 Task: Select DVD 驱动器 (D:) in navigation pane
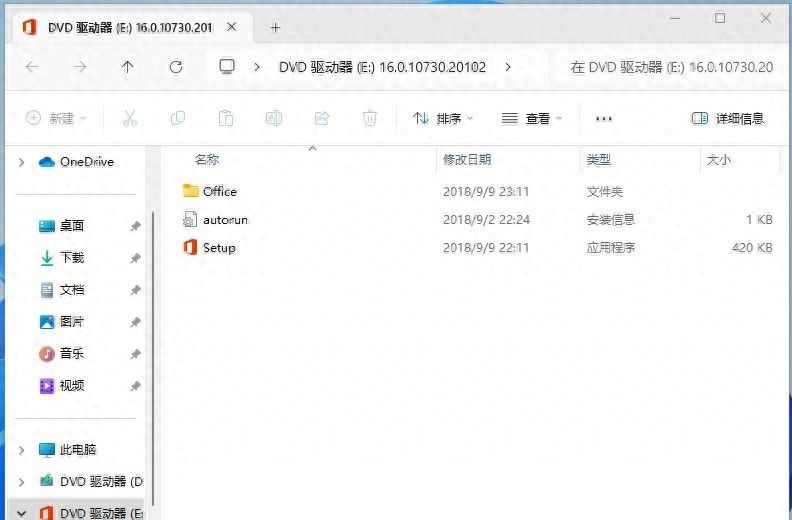[91, 481]
